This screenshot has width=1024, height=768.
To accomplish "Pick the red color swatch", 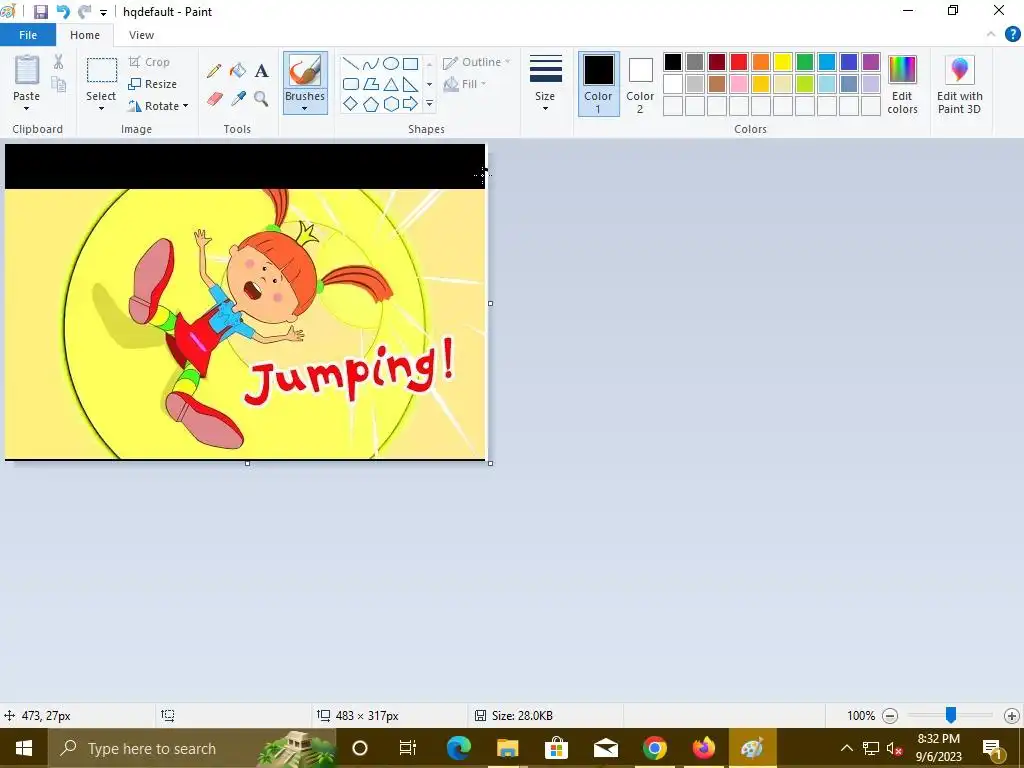I will (739, 62).
